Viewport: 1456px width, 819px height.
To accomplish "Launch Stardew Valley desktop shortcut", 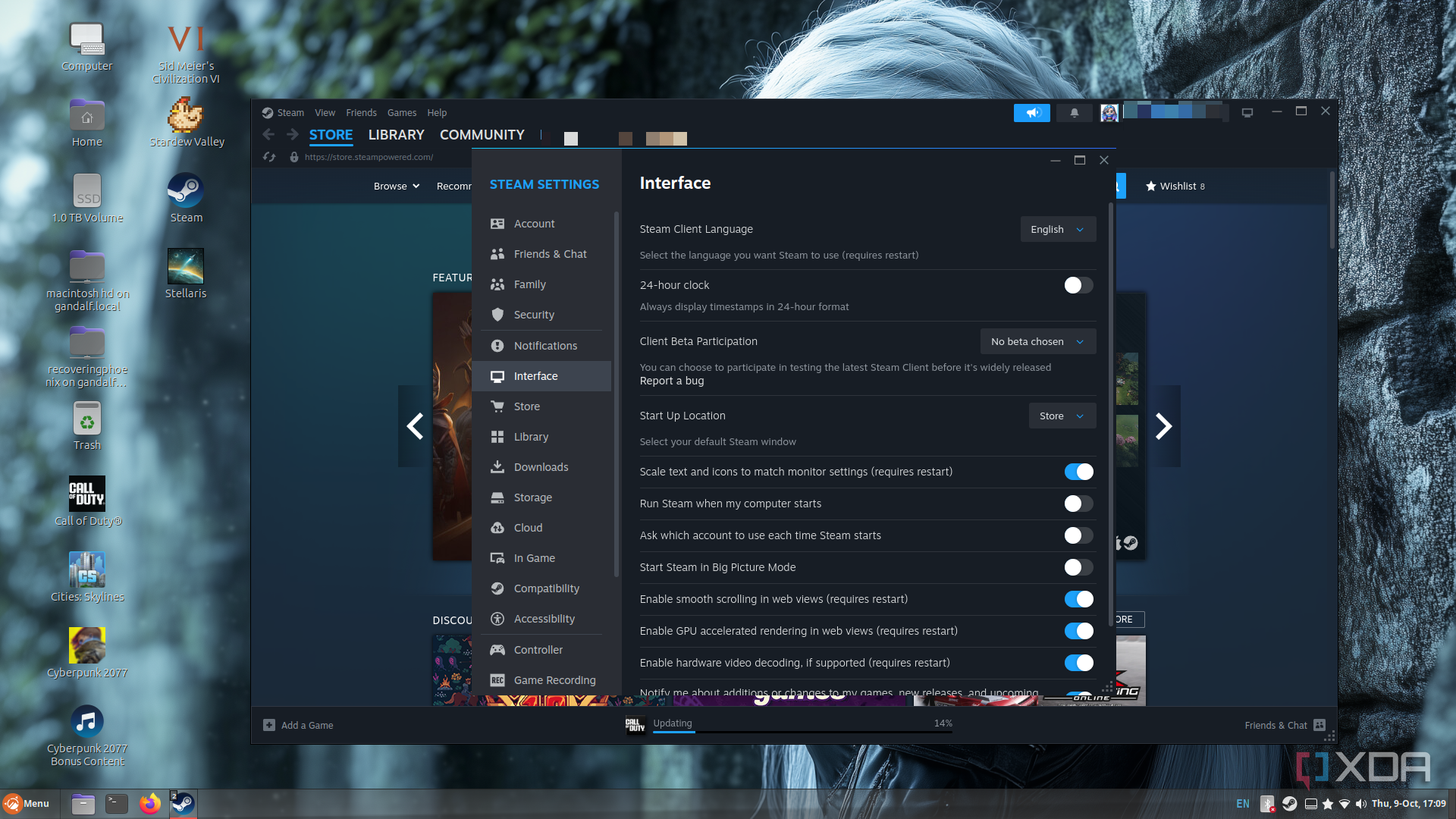I will click(x=187, y=122).
